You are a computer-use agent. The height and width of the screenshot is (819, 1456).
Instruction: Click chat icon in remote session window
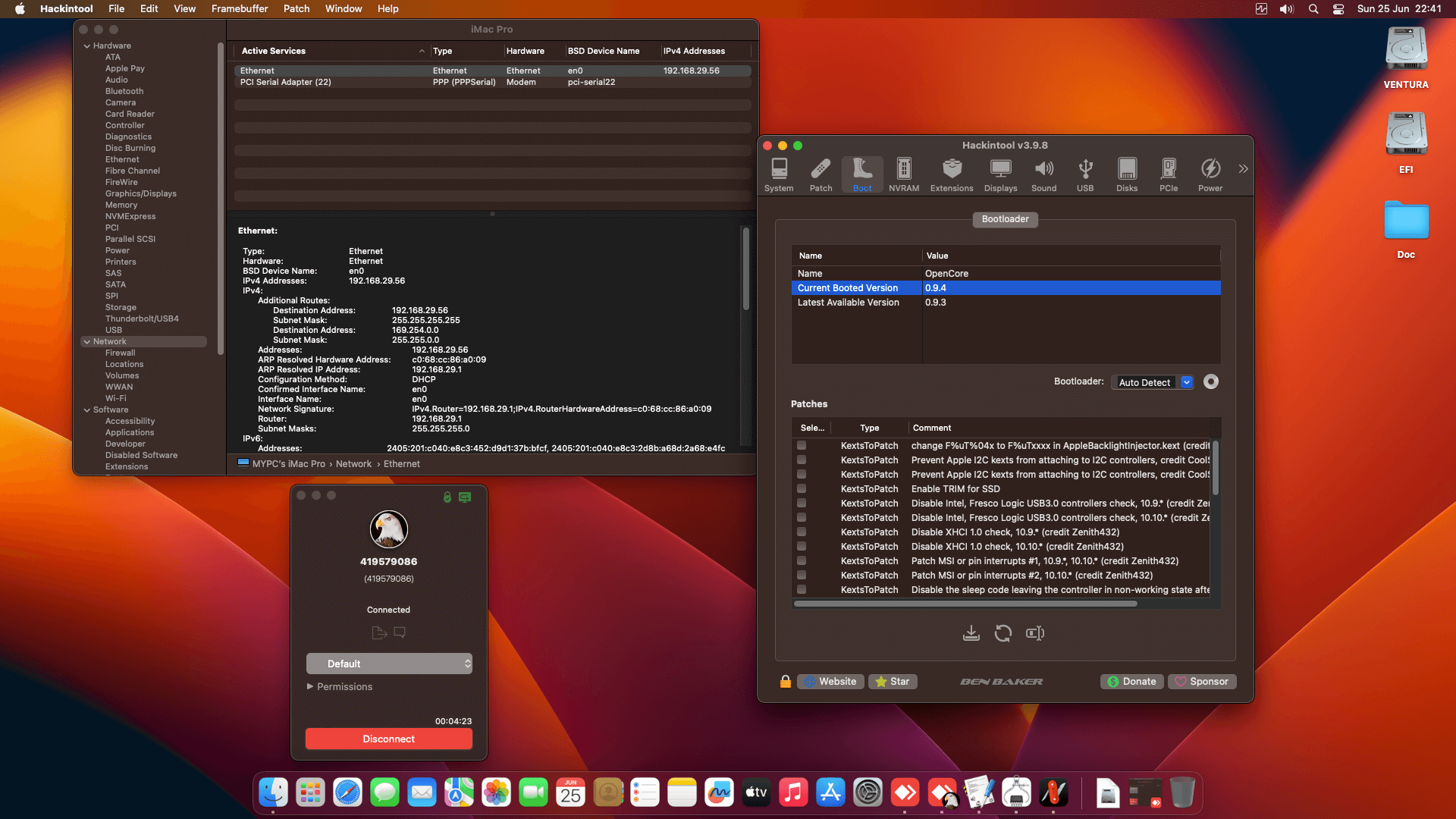pos(400,632)
